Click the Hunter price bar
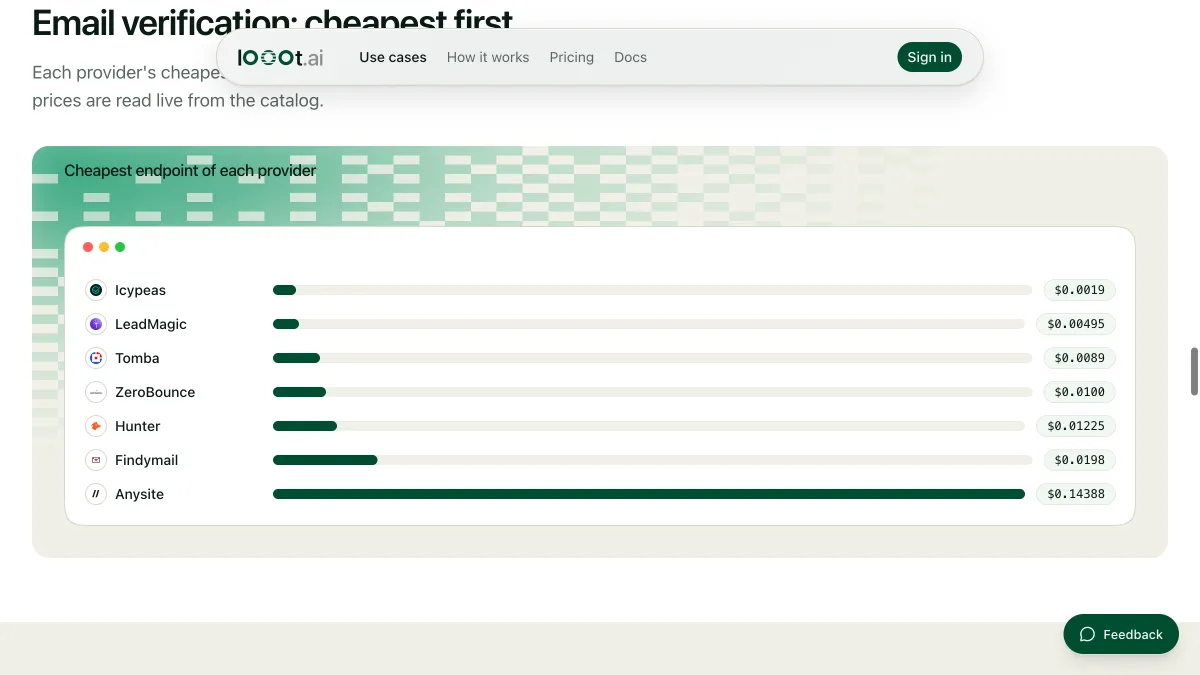Viewport: 1200px width, 675px height. (x=649, y=426)
